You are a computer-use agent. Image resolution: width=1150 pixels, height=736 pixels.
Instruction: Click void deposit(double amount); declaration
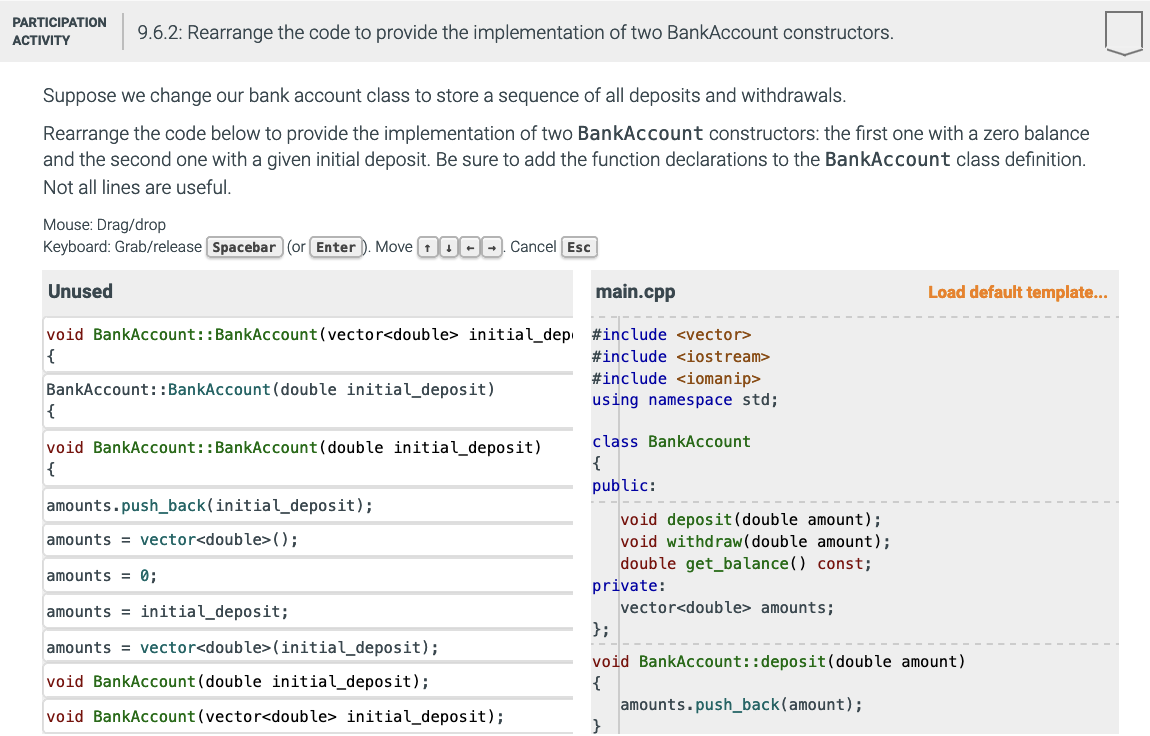point(750,520)
